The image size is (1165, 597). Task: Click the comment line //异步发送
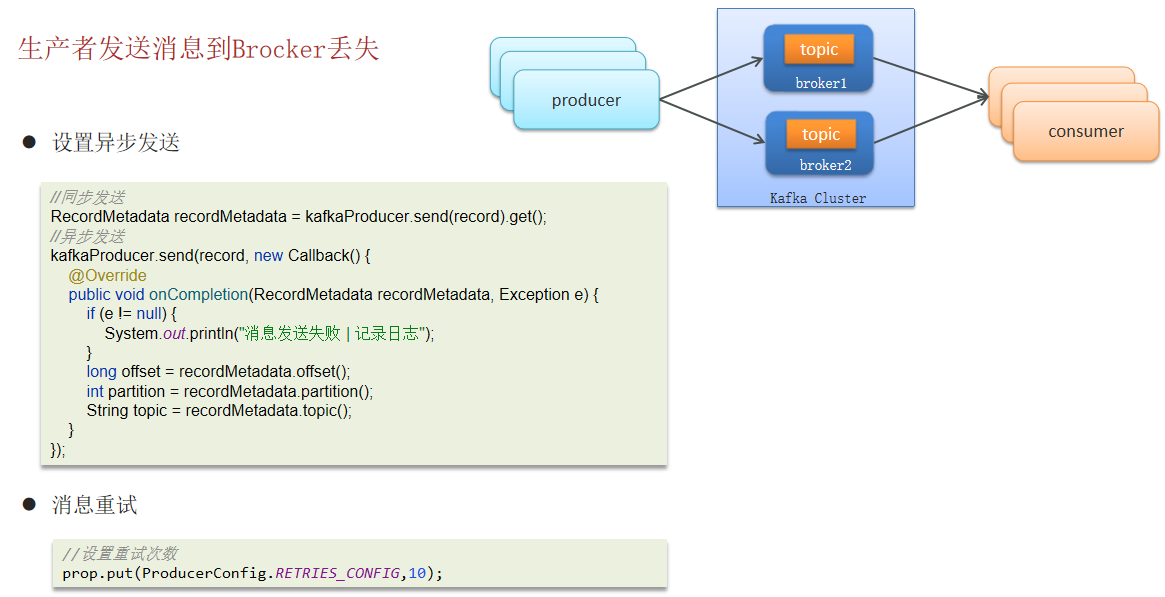click(x=87, y=236)
